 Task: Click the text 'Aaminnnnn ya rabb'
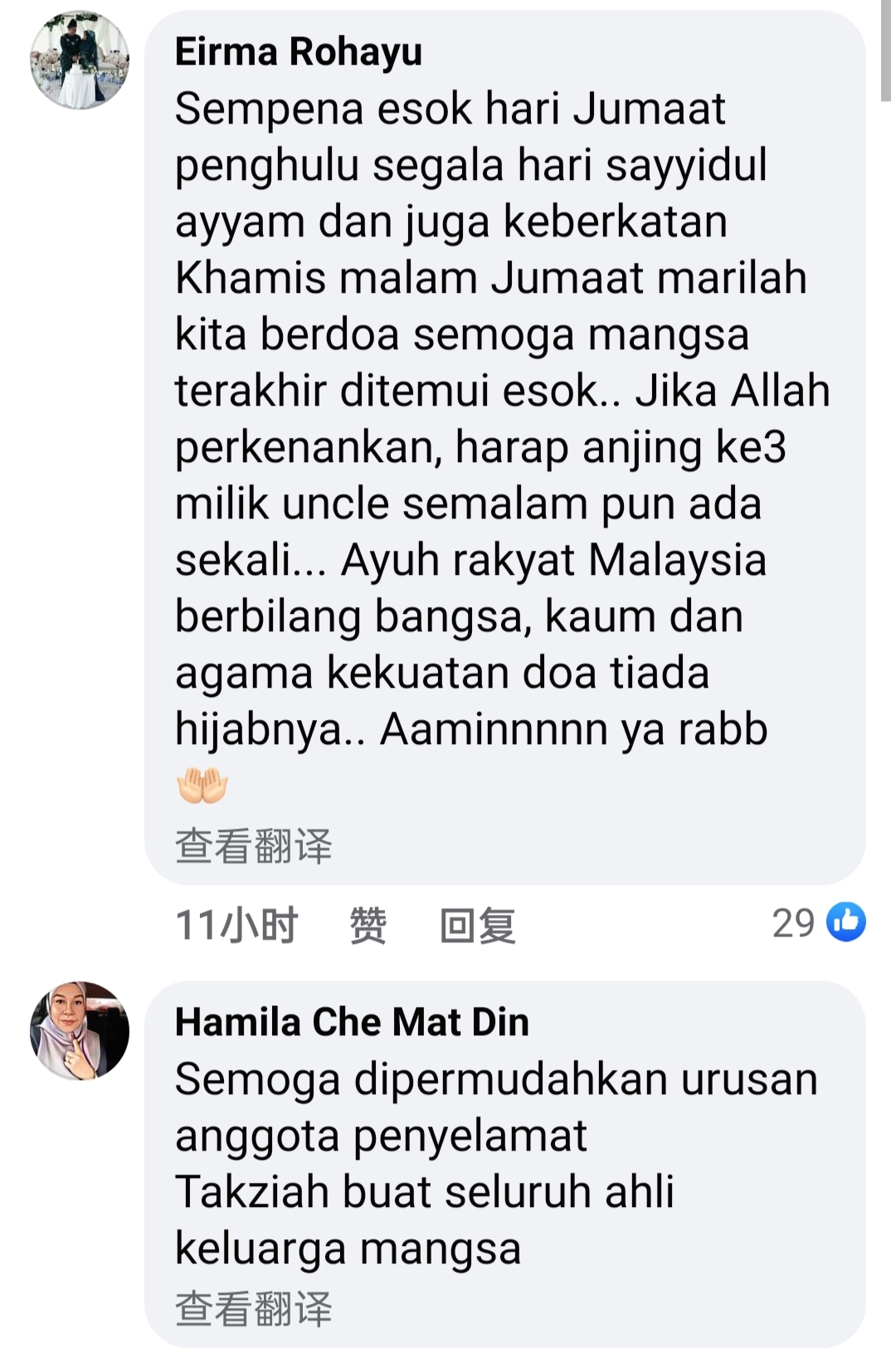coord(574,730)
